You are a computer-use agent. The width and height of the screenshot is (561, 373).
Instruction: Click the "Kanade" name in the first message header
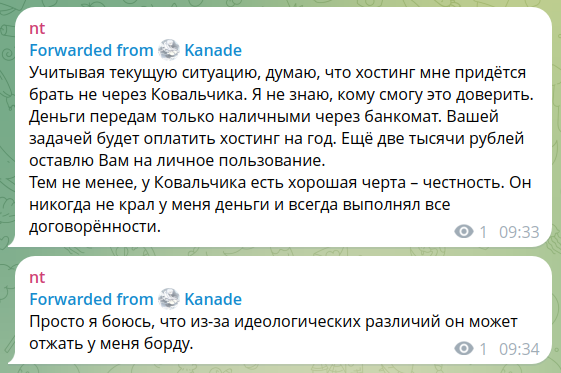213,50
